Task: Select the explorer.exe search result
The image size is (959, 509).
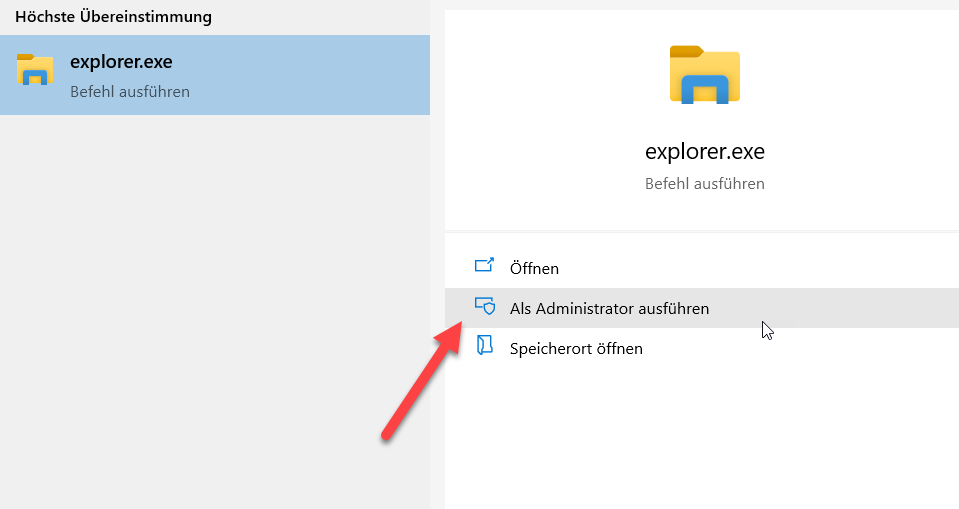Action: click(215, 75)
